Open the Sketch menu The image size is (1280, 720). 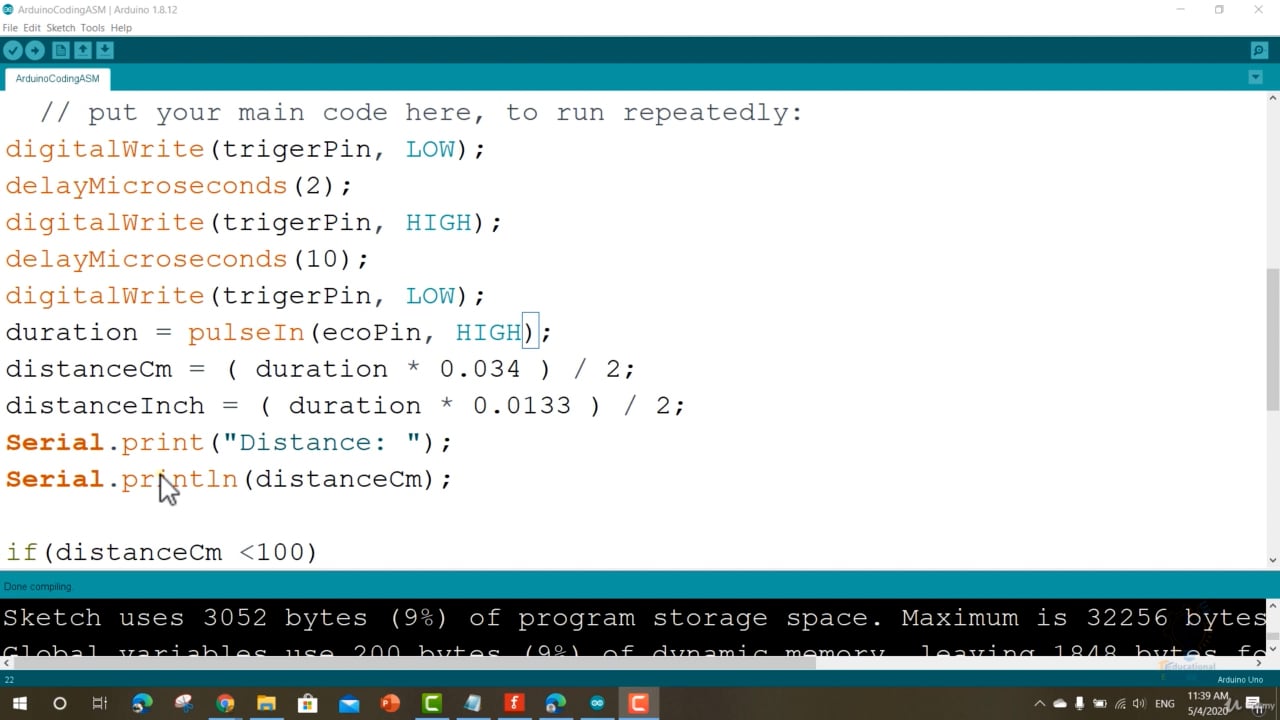tap(61, 28)
